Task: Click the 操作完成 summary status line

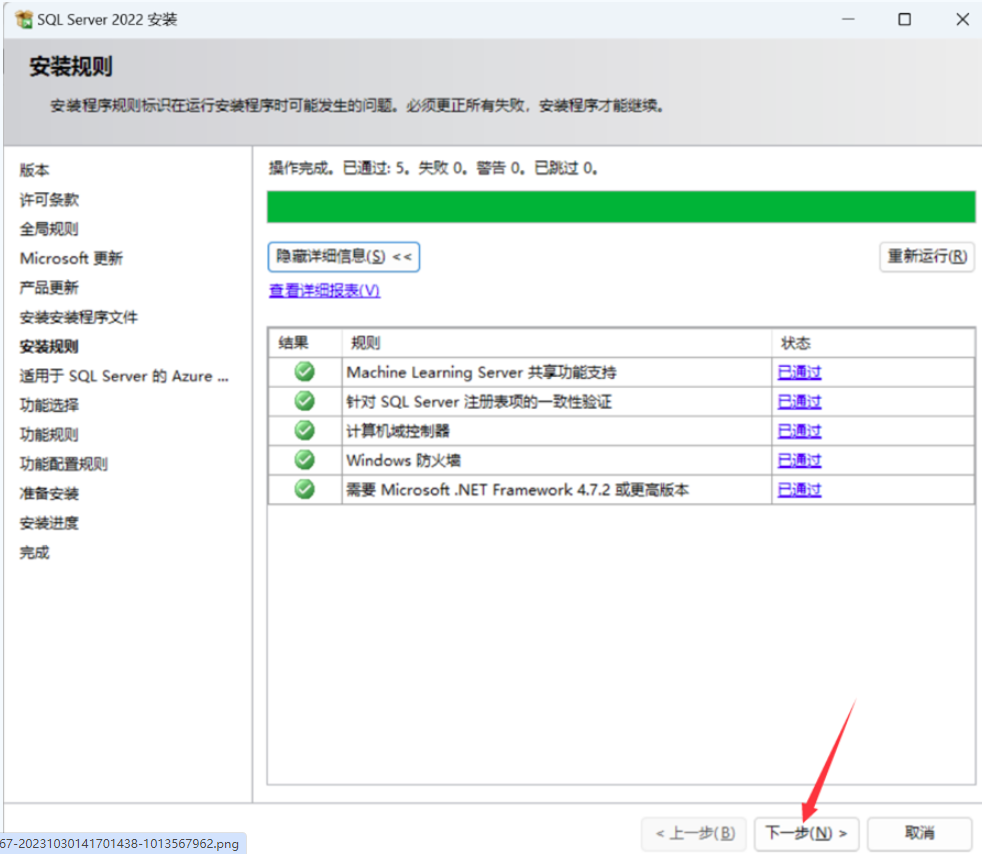Action: (433, 168)
